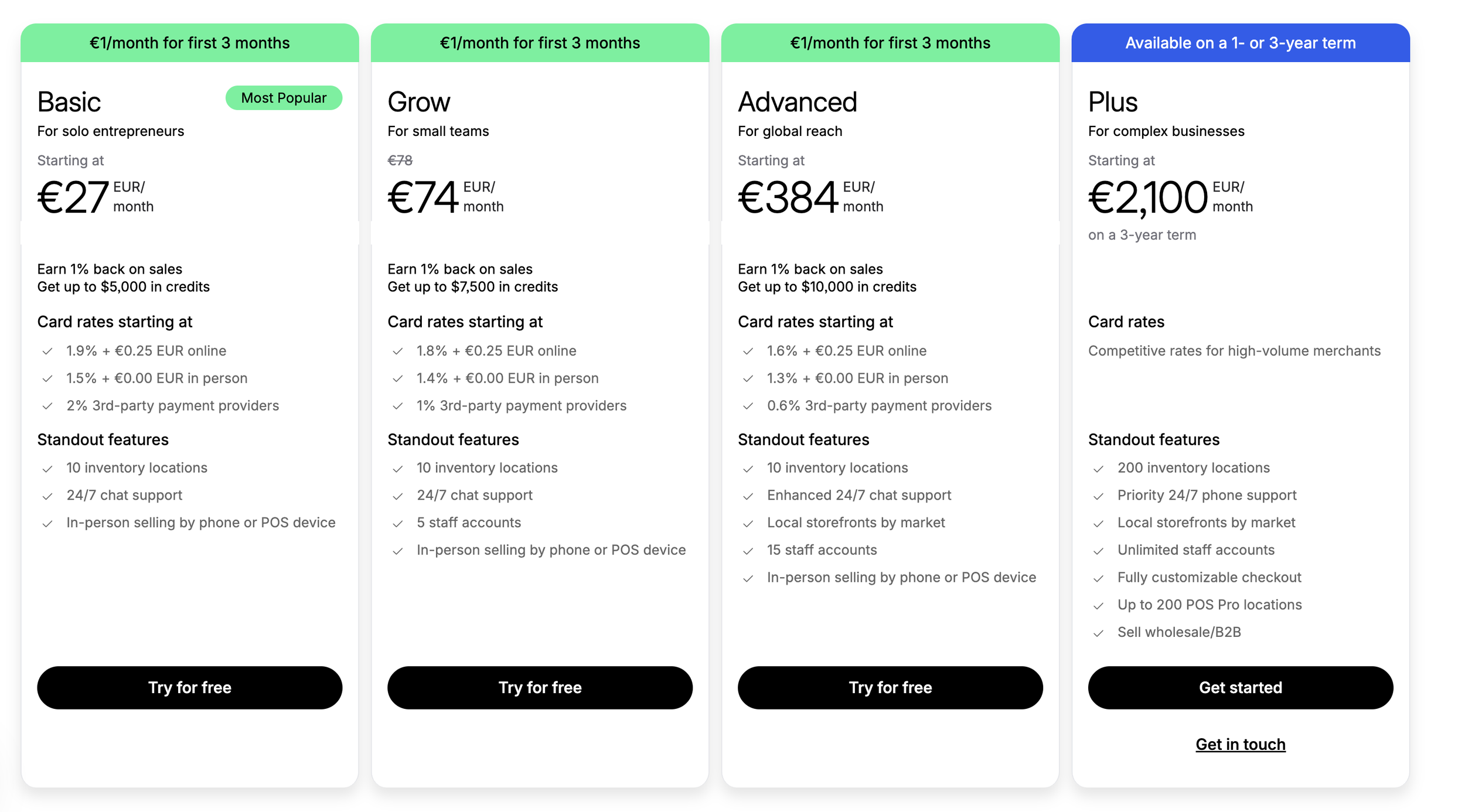
Task: Click checkmark next to Basic 24/7 chat support
Action: (x=47, y=496)
